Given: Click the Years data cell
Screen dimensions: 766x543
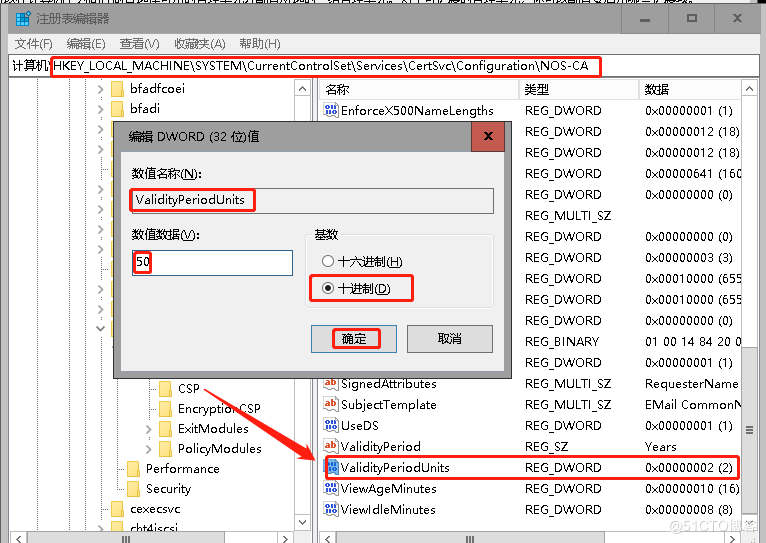Looking at the screenshot, I should coord(660,446).
